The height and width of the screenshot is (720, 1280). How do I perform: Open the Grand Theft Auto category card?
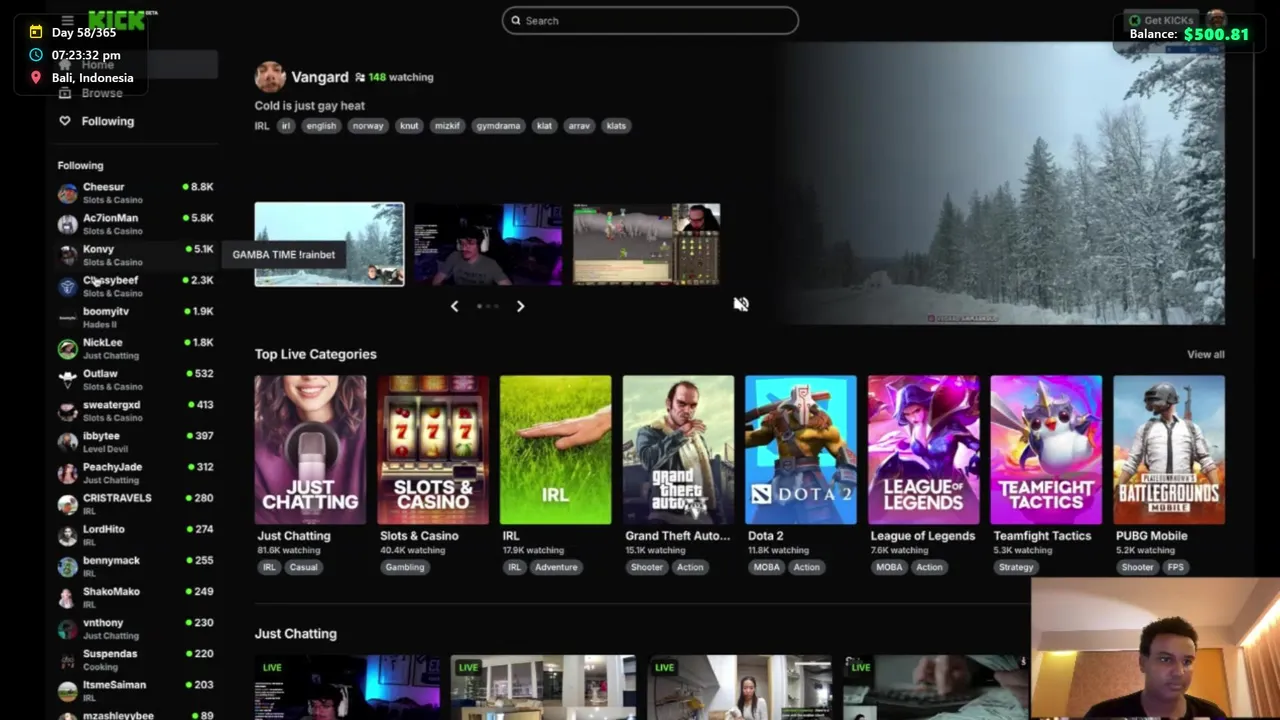point(678,450)
